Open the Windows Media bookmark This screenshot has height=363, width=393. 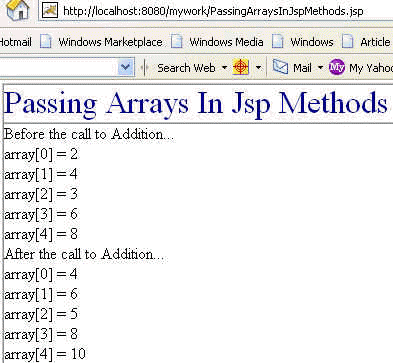point(226,42)
